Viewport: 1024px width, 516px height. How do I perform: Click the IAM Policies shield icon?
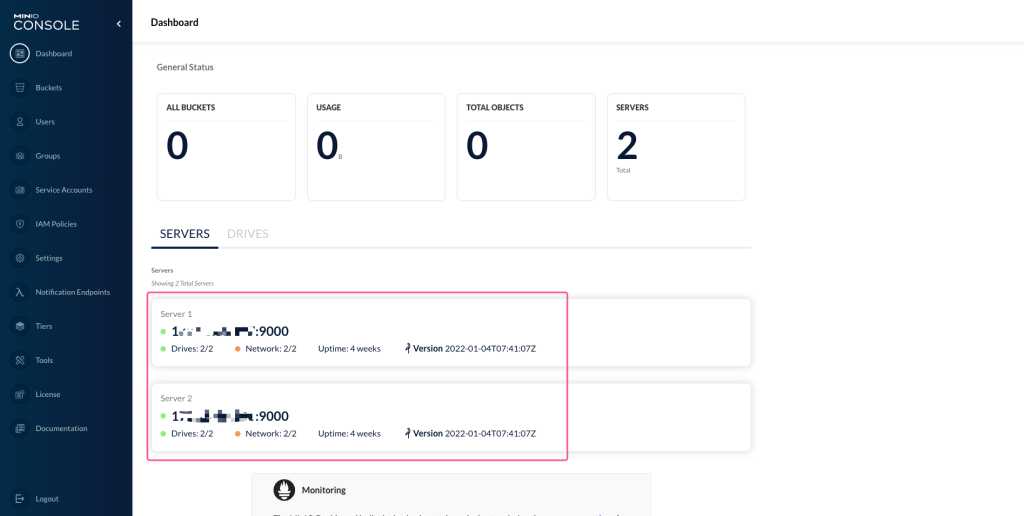[19, 224]
